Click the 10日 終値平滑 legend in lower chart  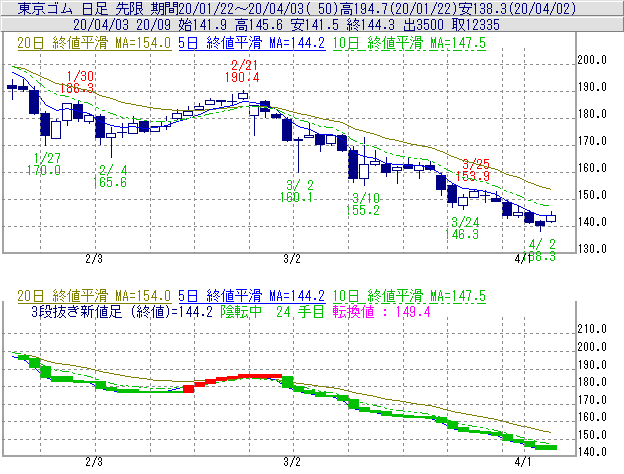pyautogui.click(x=409, y=296)
